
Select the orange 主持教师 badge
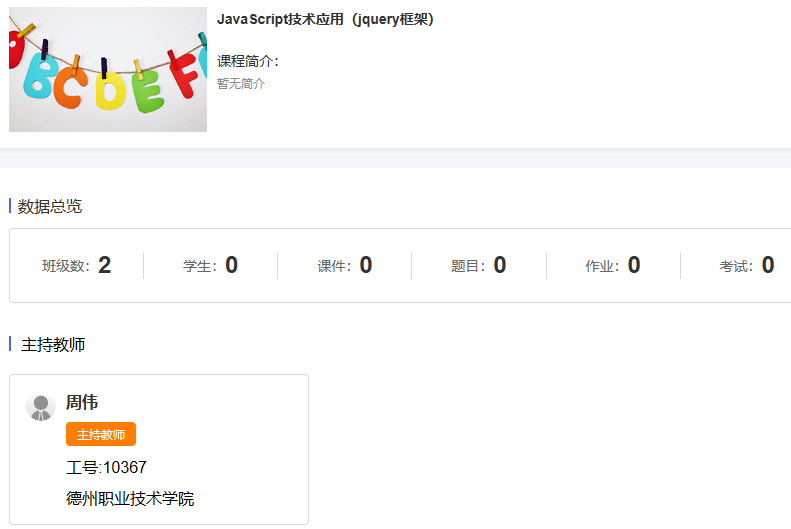coord(101,434)
